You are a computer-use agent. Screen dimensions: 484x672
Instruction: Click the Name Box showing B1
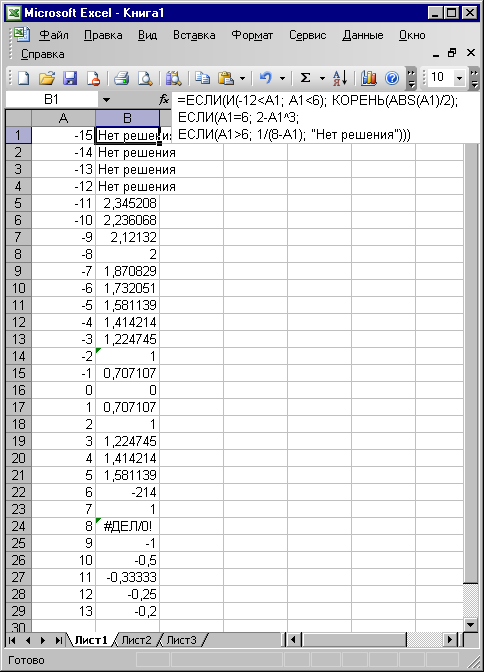51,100
